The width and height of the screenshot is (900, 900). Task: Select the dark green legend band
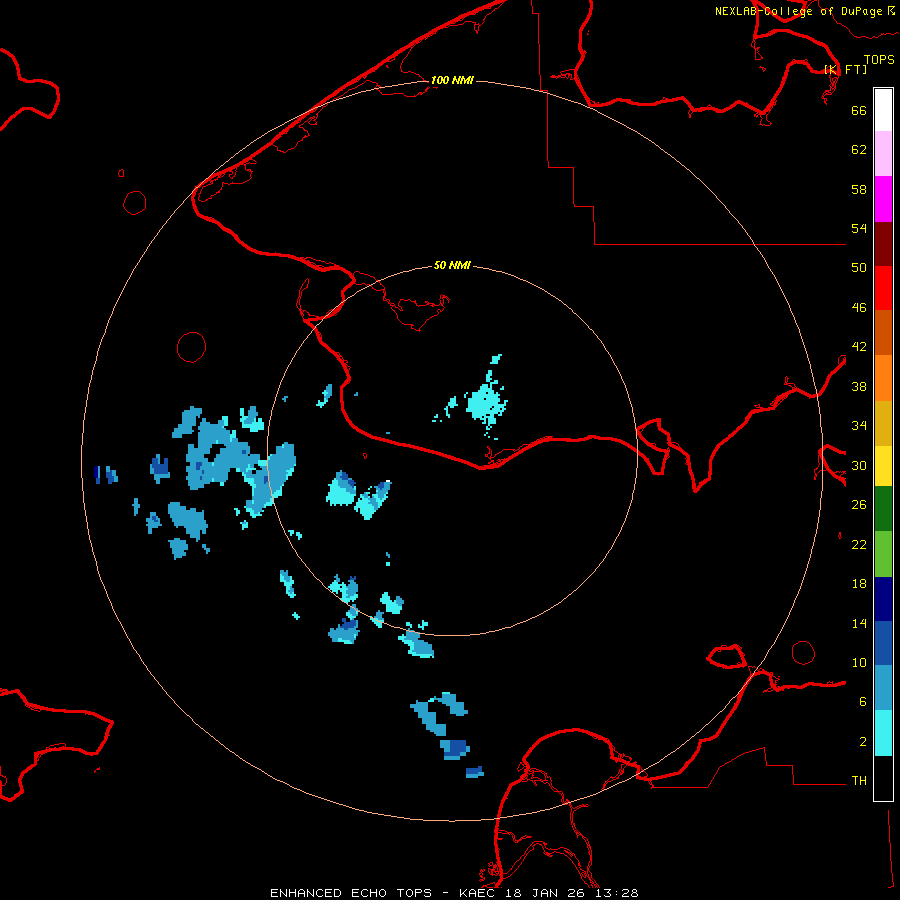click(883, 509)
